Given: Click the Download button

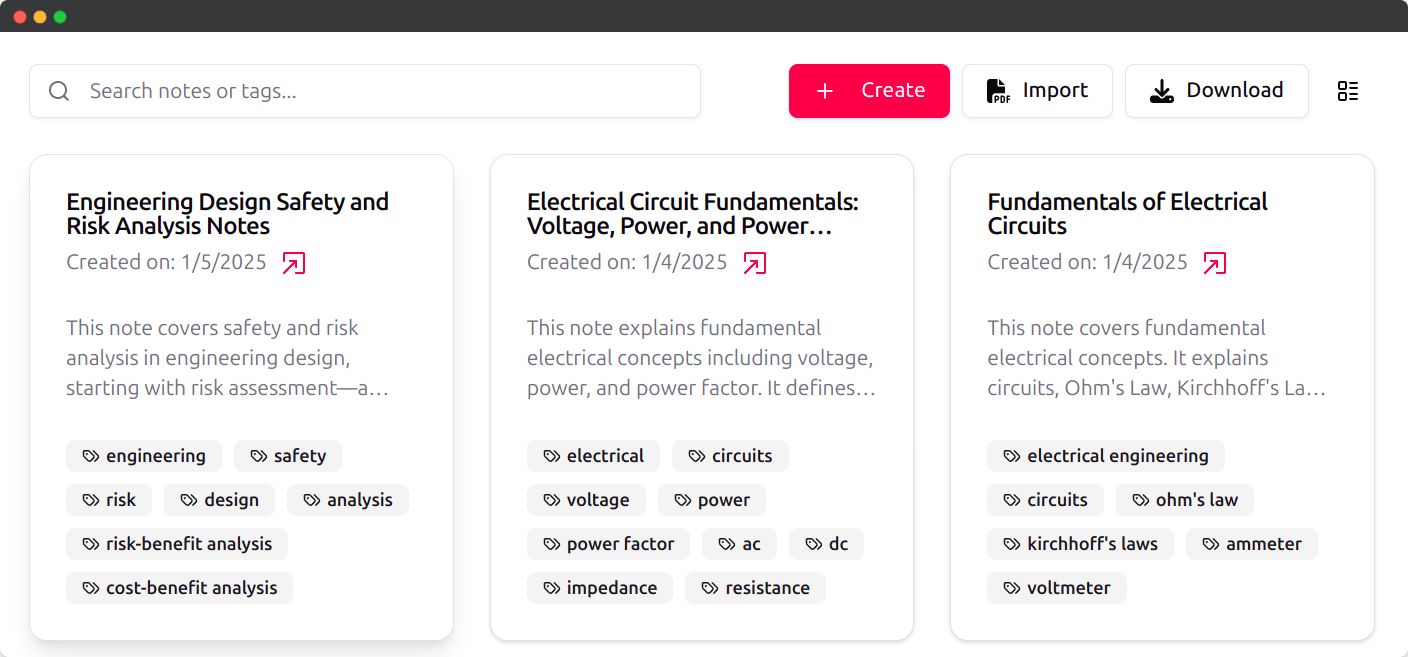Looking at the screenshot, I should pyautogui.click(x=1217, y=91).
